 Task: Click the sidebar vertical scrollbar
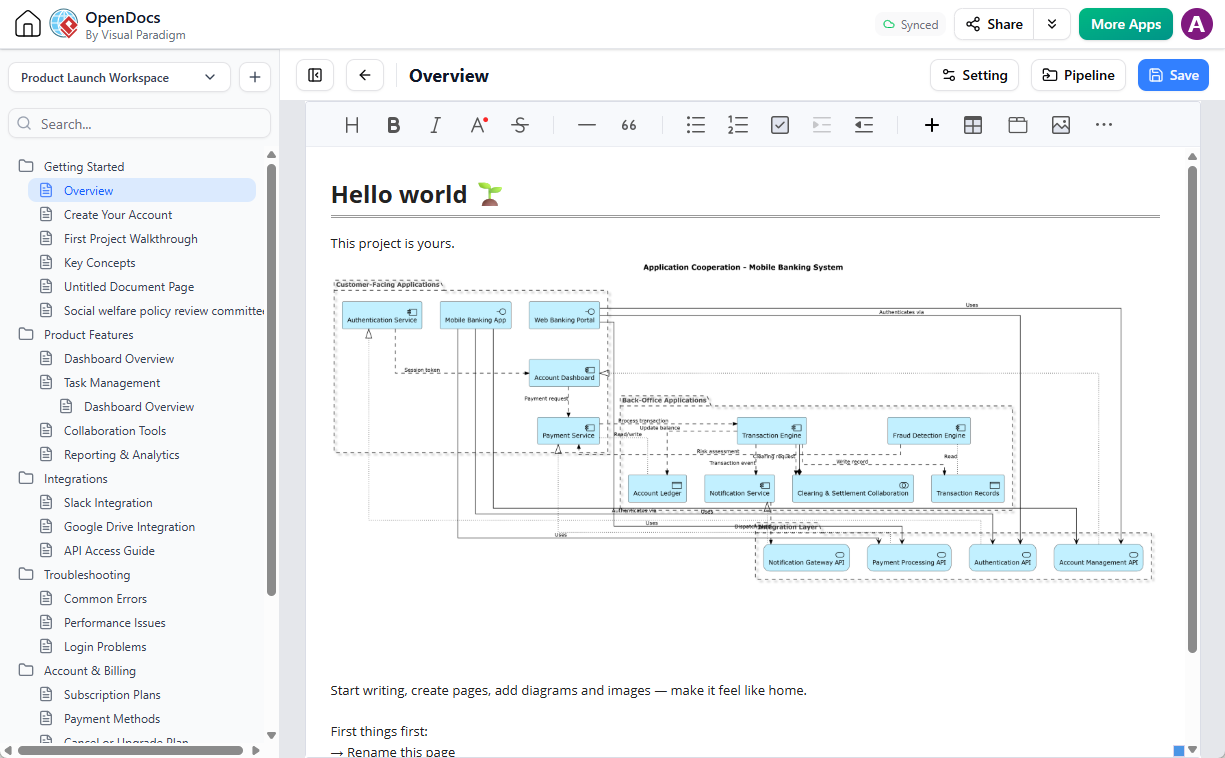click(x=271, y=378)
